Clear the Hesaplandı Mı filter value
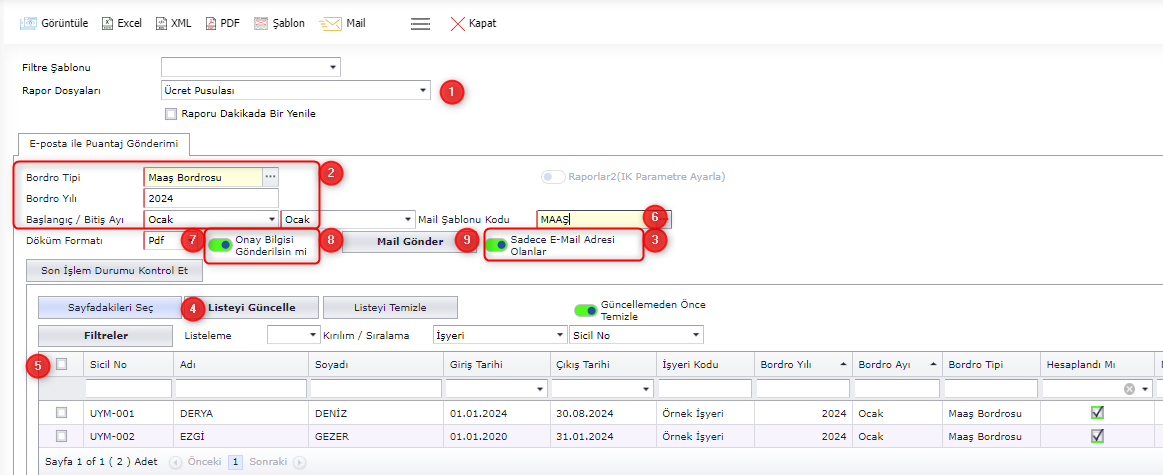The width and height of the screenshot is (1163, 475). pos(1129,389)
